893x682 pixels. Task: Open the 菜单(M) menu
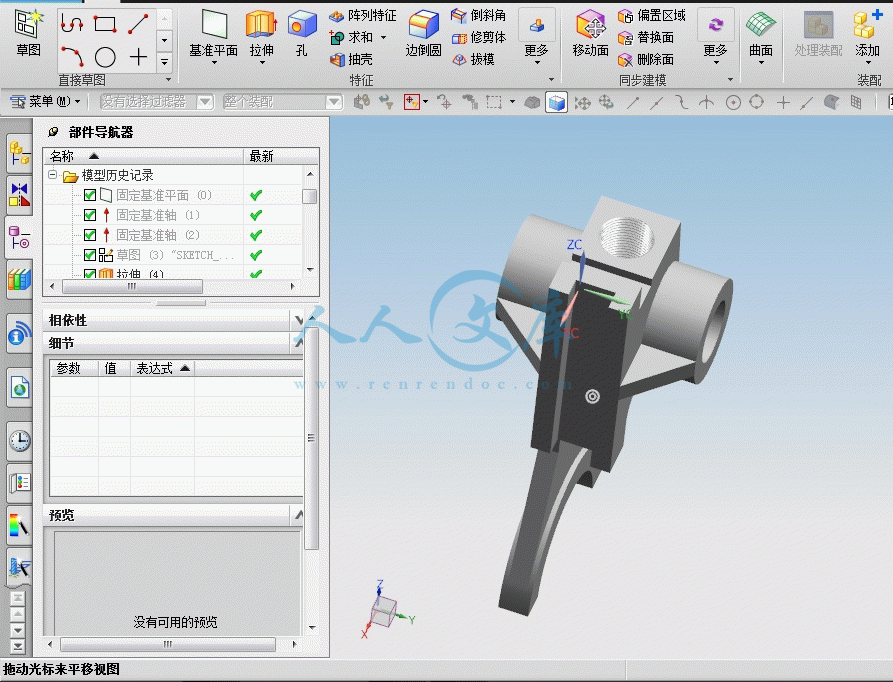point(46,102)
